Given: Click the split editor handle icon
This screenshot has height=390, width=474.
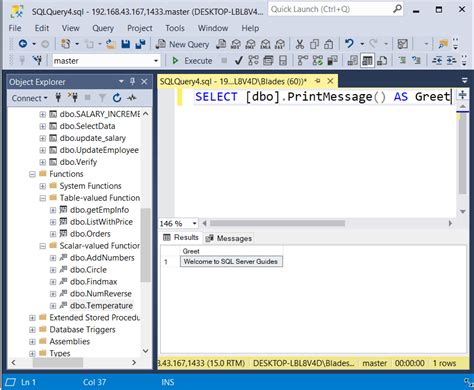Looking at the screenshot, I should pyautogui.click(x=462, y=95).
